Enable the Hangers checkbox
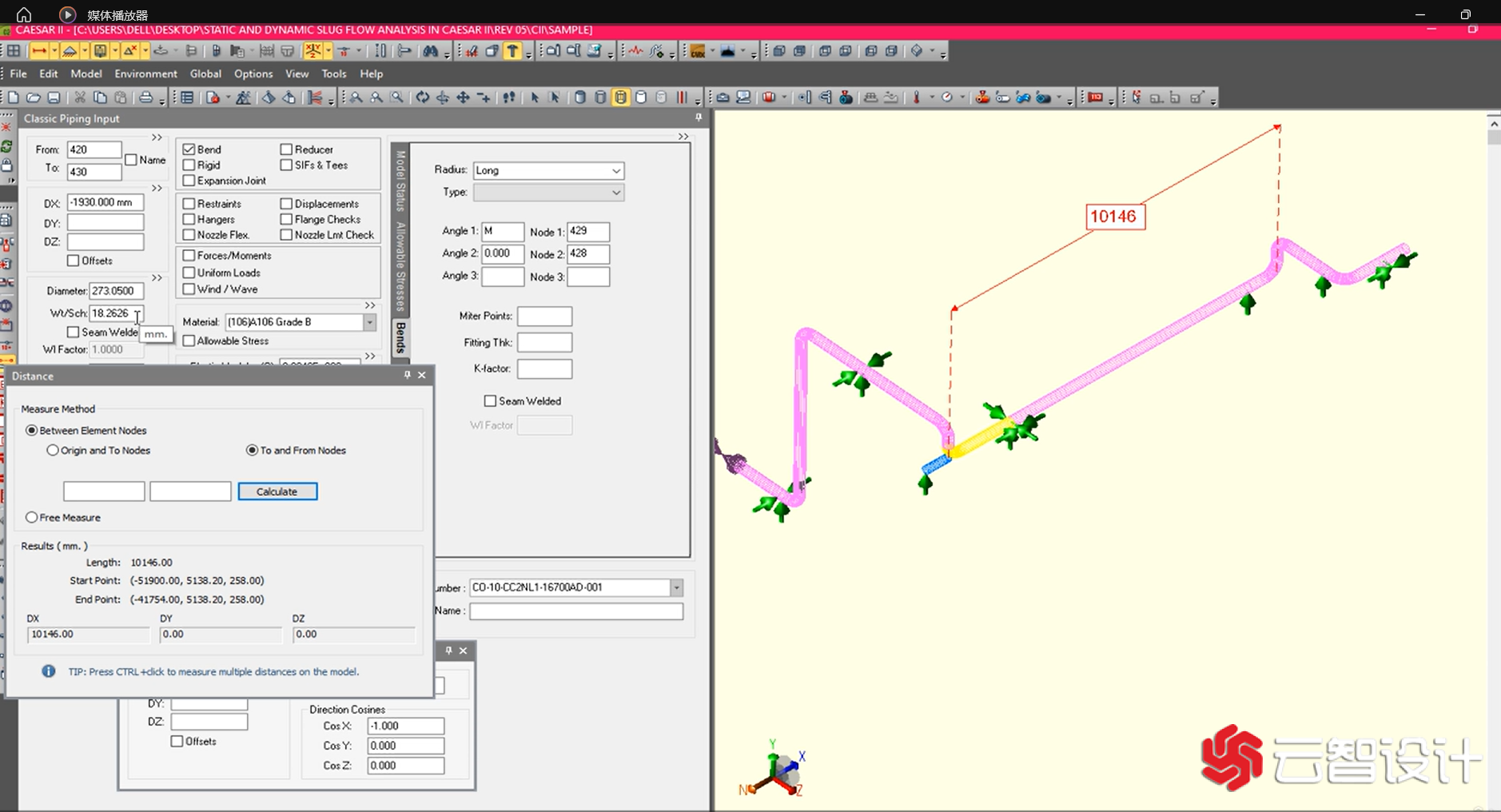Screen dimensions: 1501x812 (189, 219)
